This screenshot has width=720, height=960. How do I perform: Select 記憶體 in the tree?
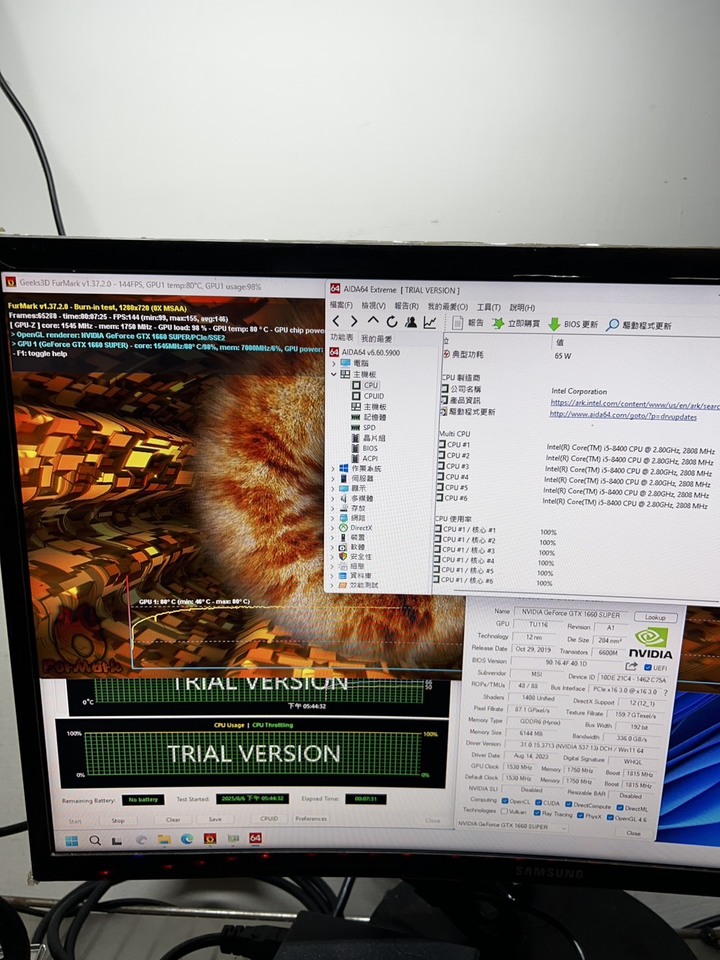[x=369, y=417]
